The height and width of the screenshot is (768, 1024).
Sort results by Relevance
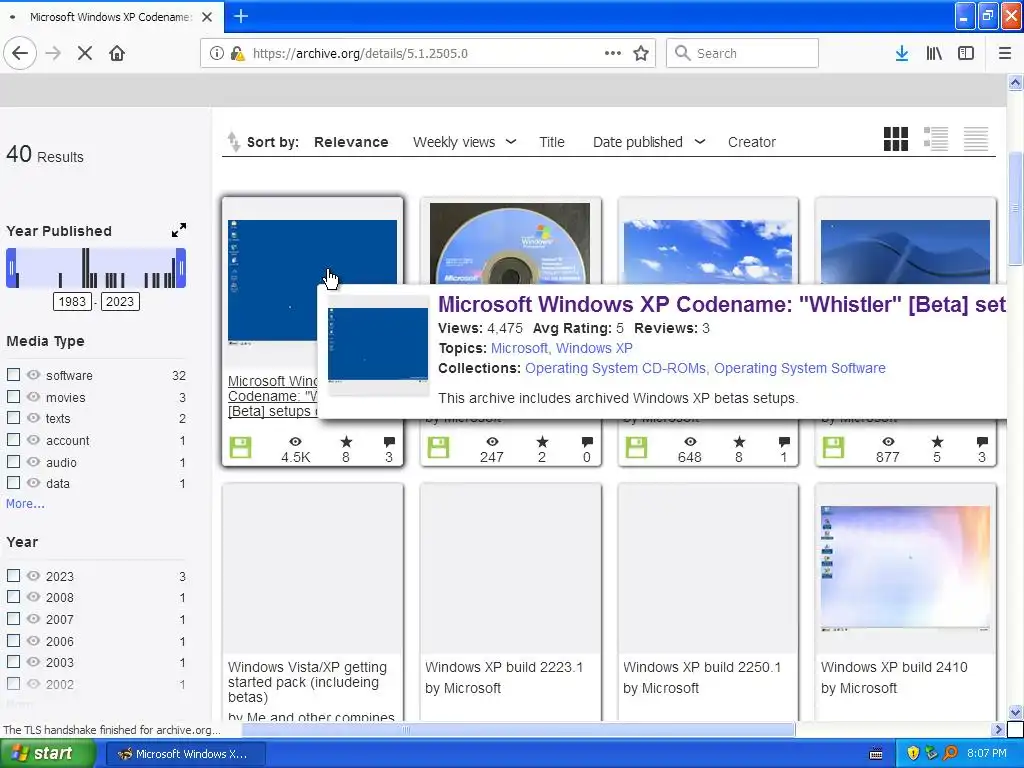click(351, 142)
